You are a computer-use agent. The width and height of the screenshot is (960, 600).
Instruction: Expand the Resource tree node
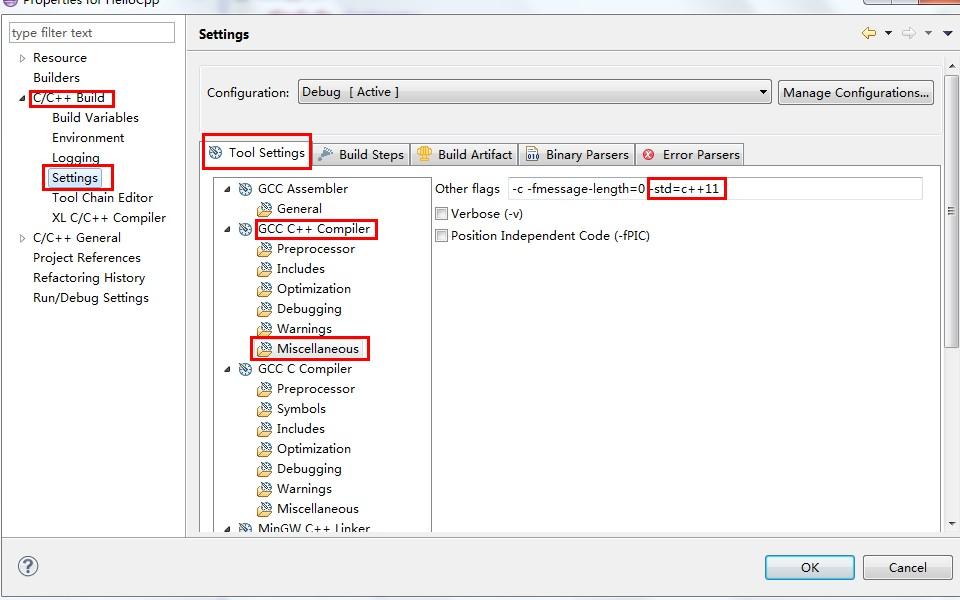[23, 58]
